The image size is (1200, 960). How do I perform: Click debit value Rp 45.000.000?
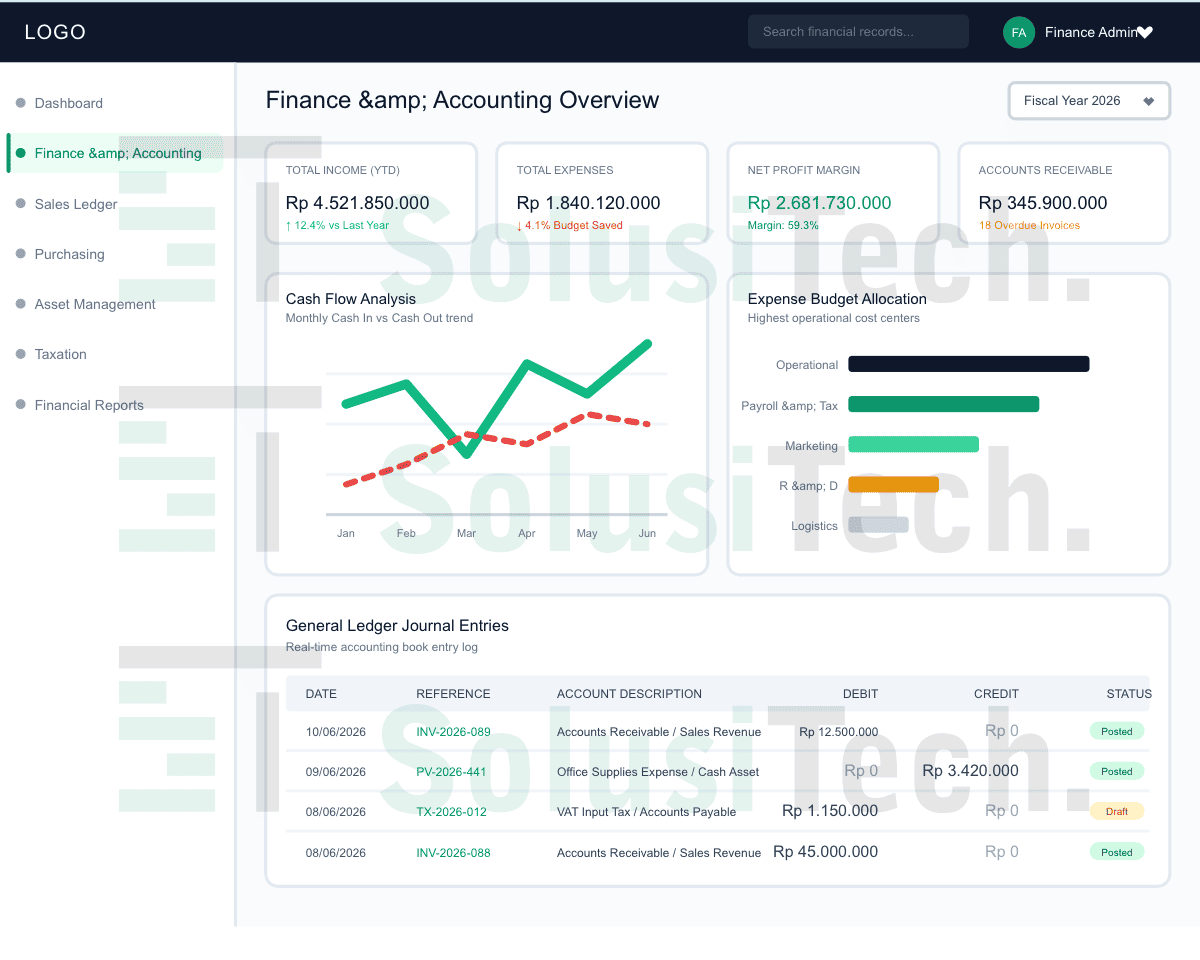(826, 852)
